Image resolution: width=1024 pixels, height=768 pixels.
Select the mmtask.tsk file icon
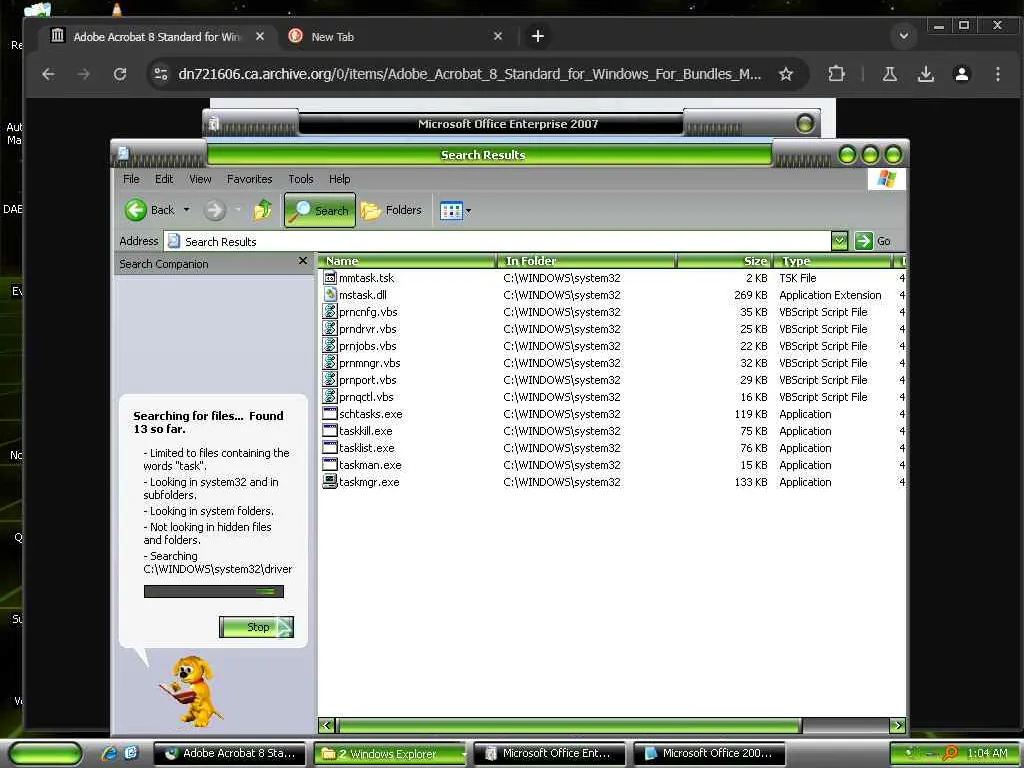[x=330, y=278]
